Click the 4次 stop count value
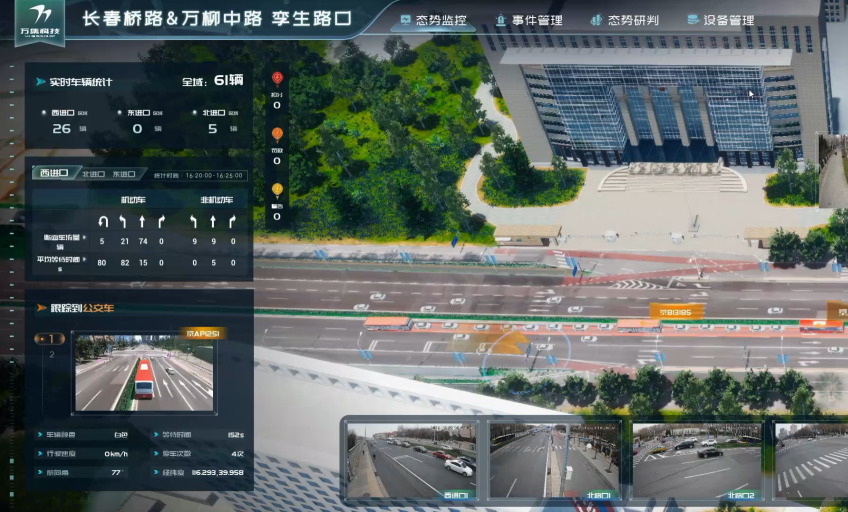Viewport: 848px width, 512px height. (238, 454)
